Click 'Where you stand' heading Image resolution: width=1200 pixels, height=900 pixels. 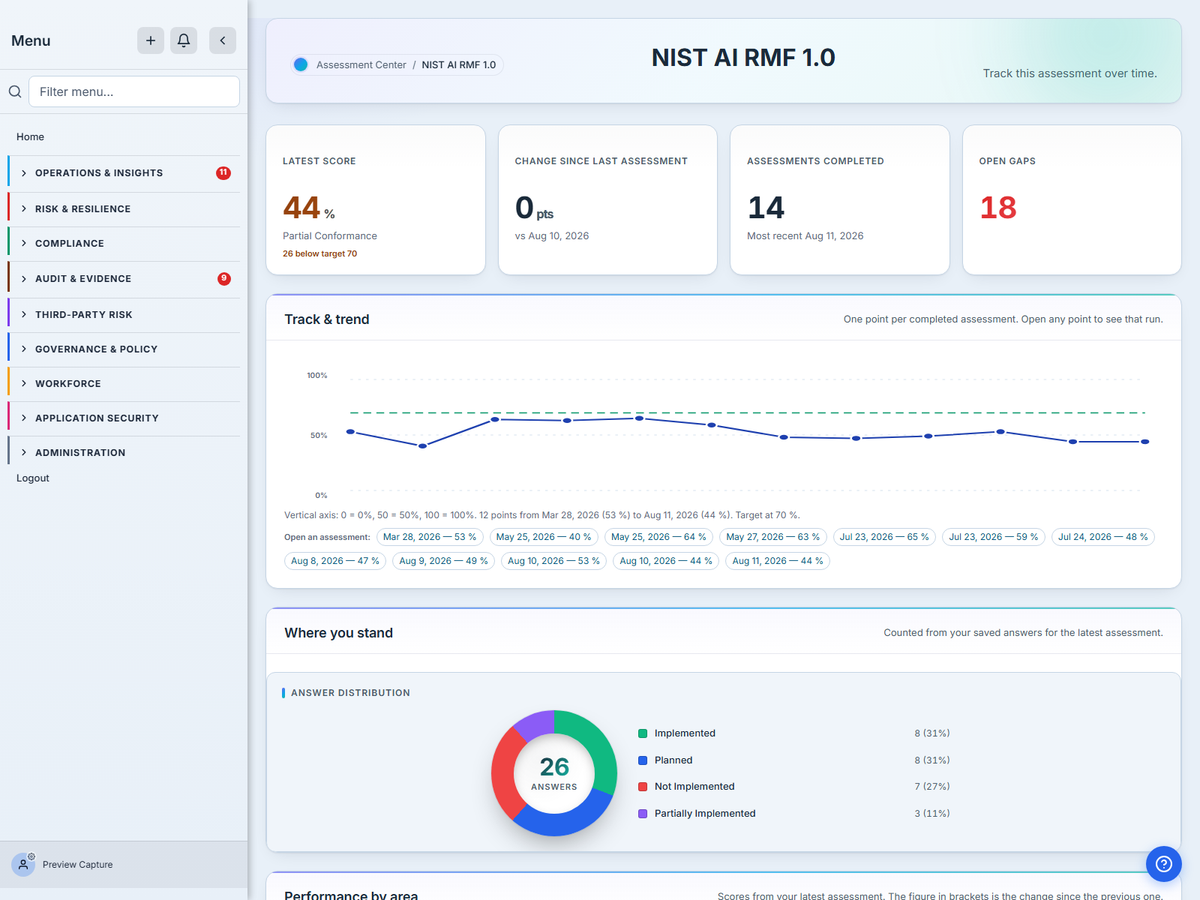[338, 633]
